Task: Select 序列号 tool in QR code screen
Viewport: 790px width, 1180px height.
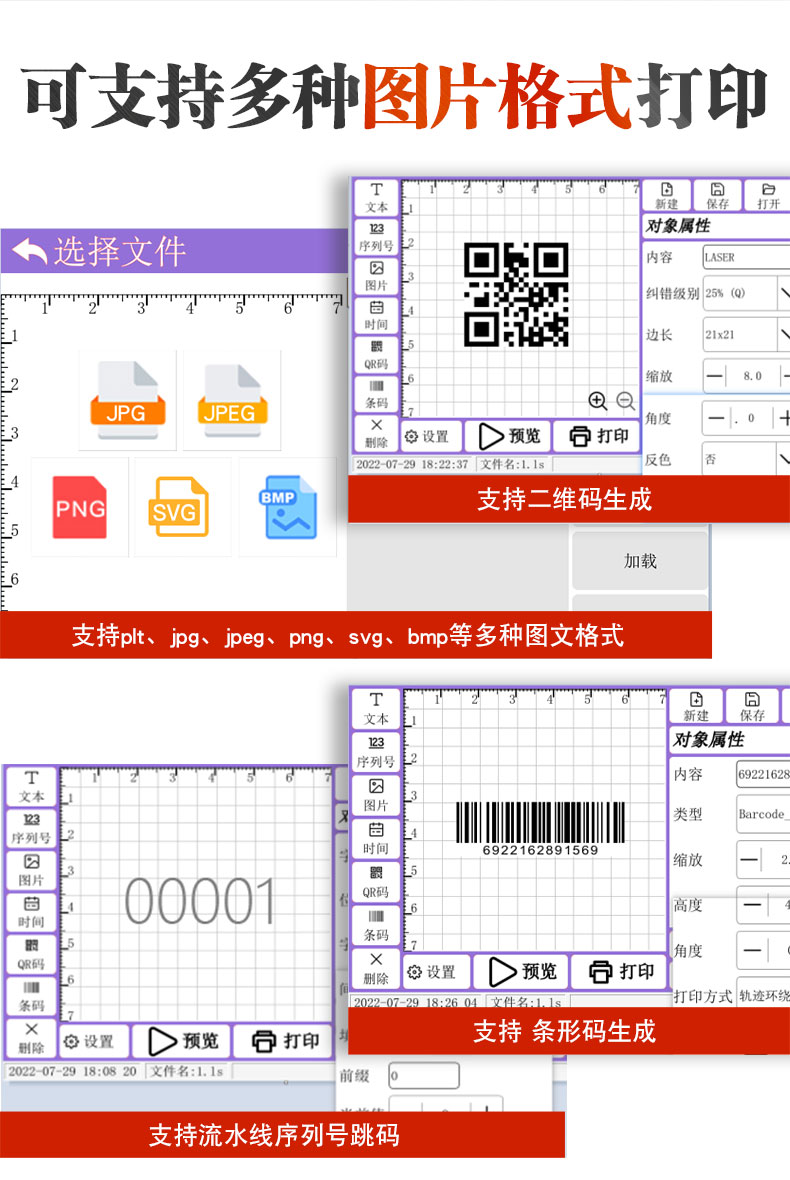Action: [x=376, y=237]
